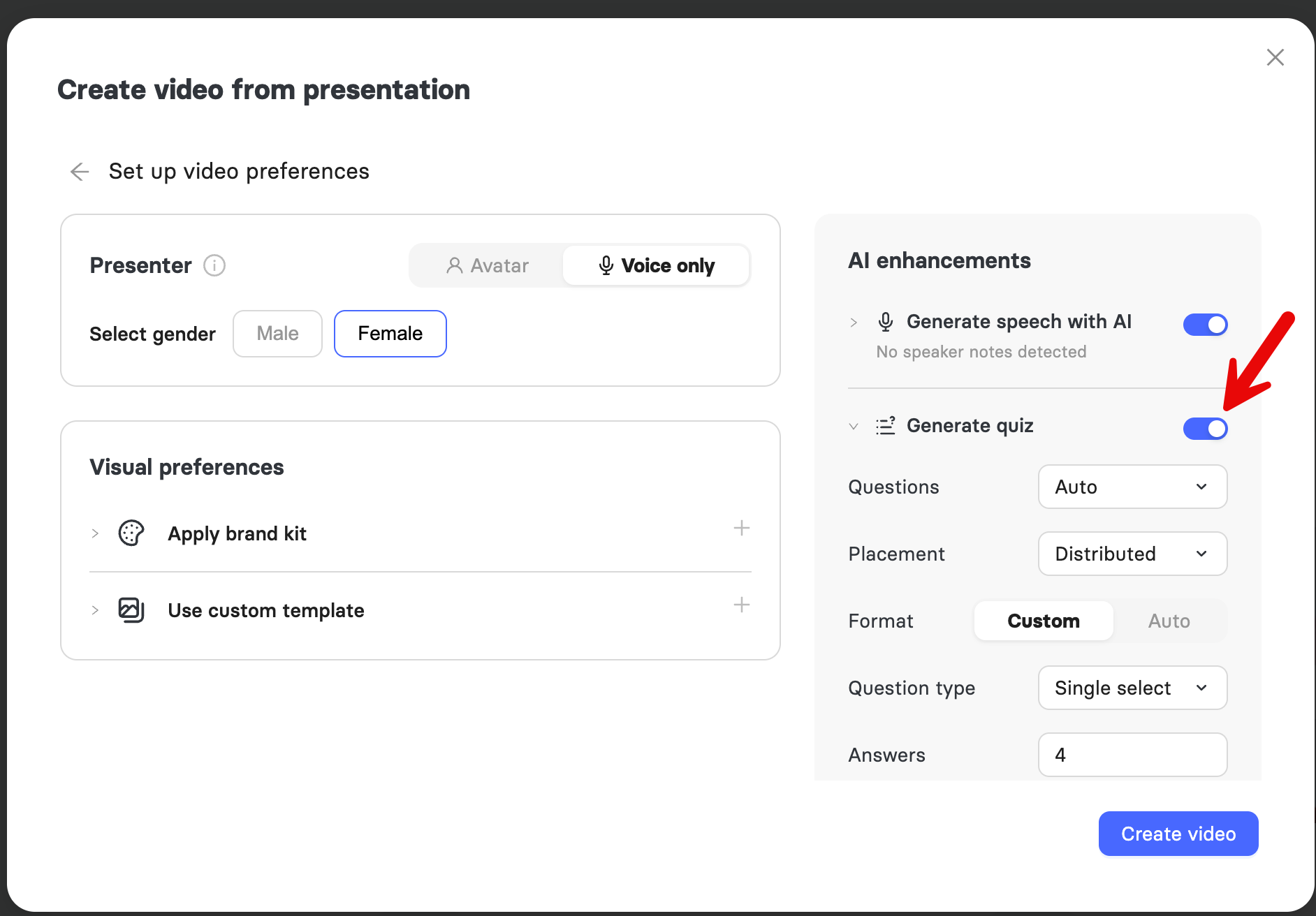Screen dimensions: 1316x916
Task: Click the Presenter info icon
Action: (x=214, y=265)
